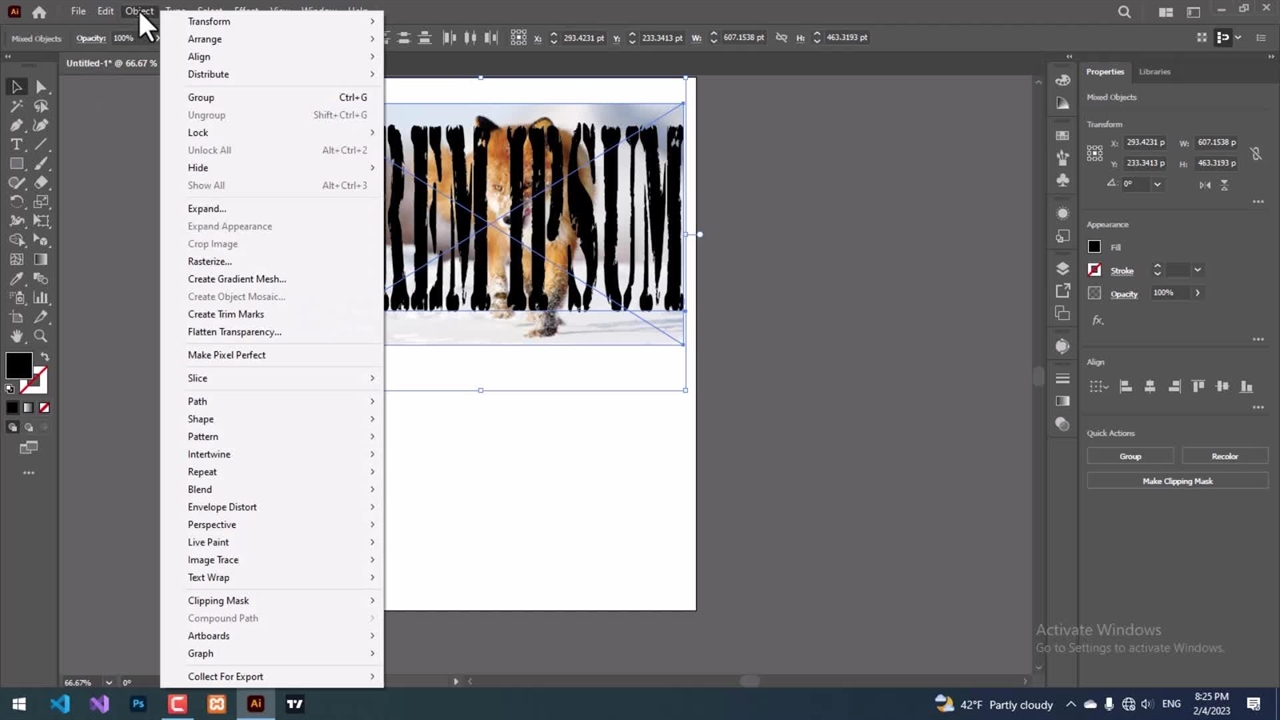Image resolution: width=1280 pixels, height=720 pixels.
Task: Click the Make Clipping Mask button
Action: pyautogui.click(x=1177, y=481)
